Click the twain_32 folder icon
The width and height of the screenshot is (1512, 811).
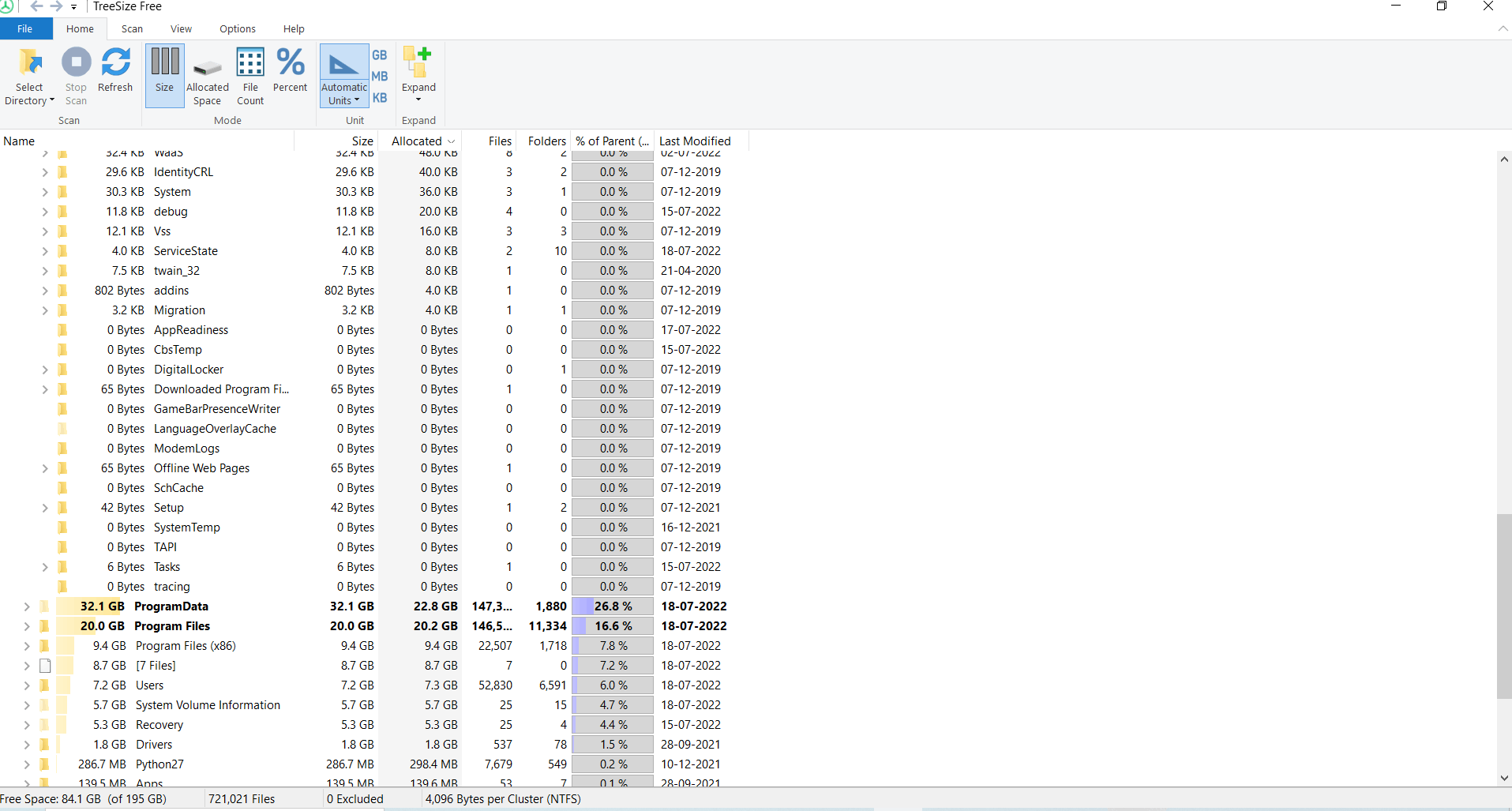tap(63, 271)
